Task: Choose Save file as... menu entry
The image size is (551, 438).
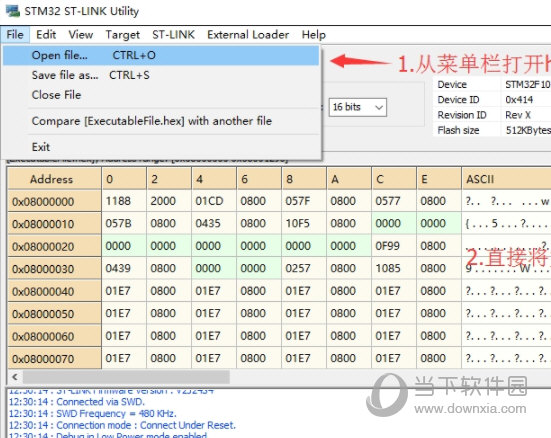Action: coord(161,75)
